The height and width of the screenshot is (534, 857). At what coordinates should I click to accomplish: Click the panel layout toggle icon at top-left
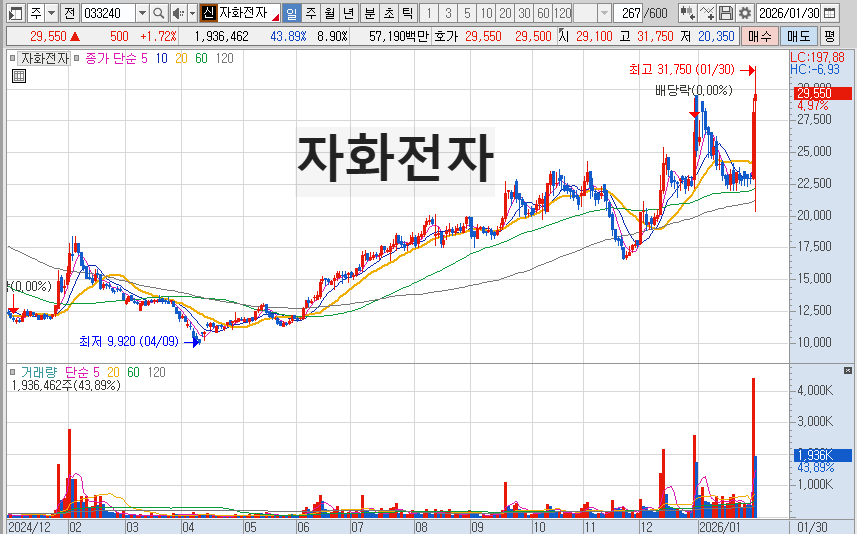(x=16, y=13)
